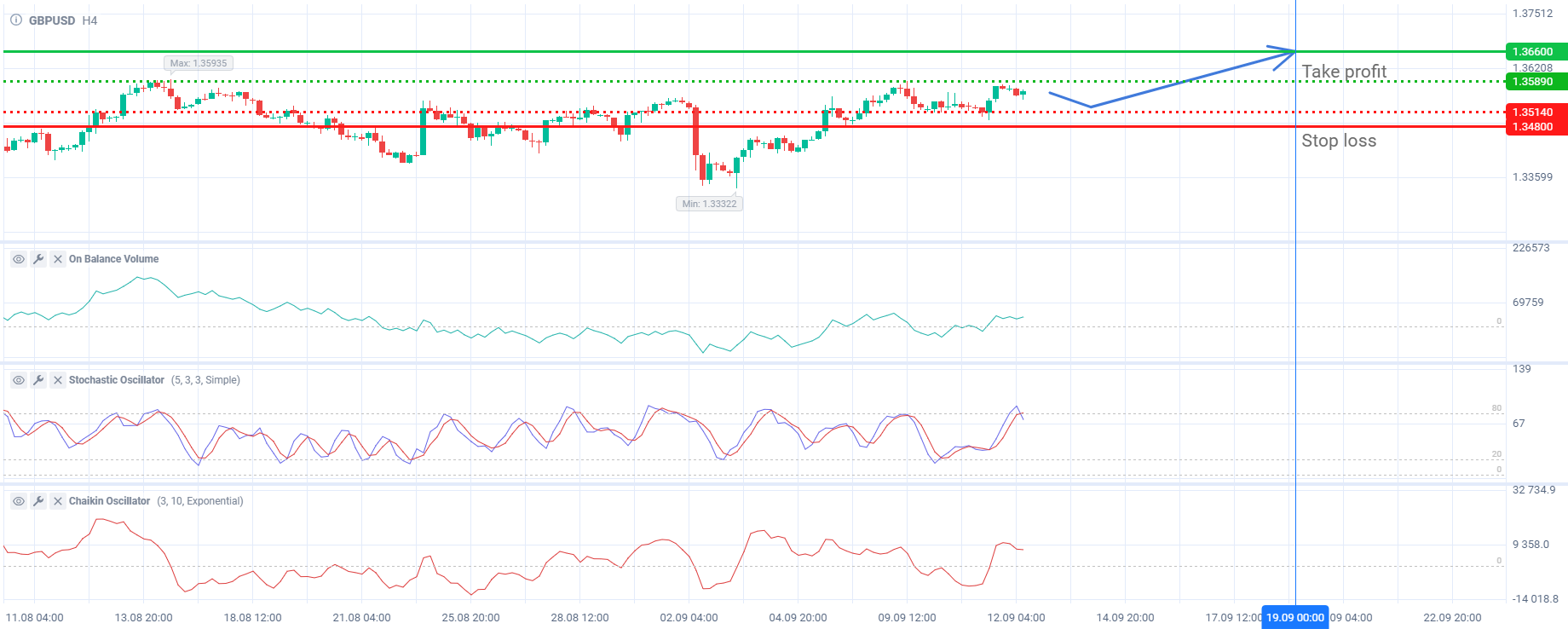Screen dimensions: 1568x629
Task: Select the Take profit text annotation
Action: click(1344, 72)
